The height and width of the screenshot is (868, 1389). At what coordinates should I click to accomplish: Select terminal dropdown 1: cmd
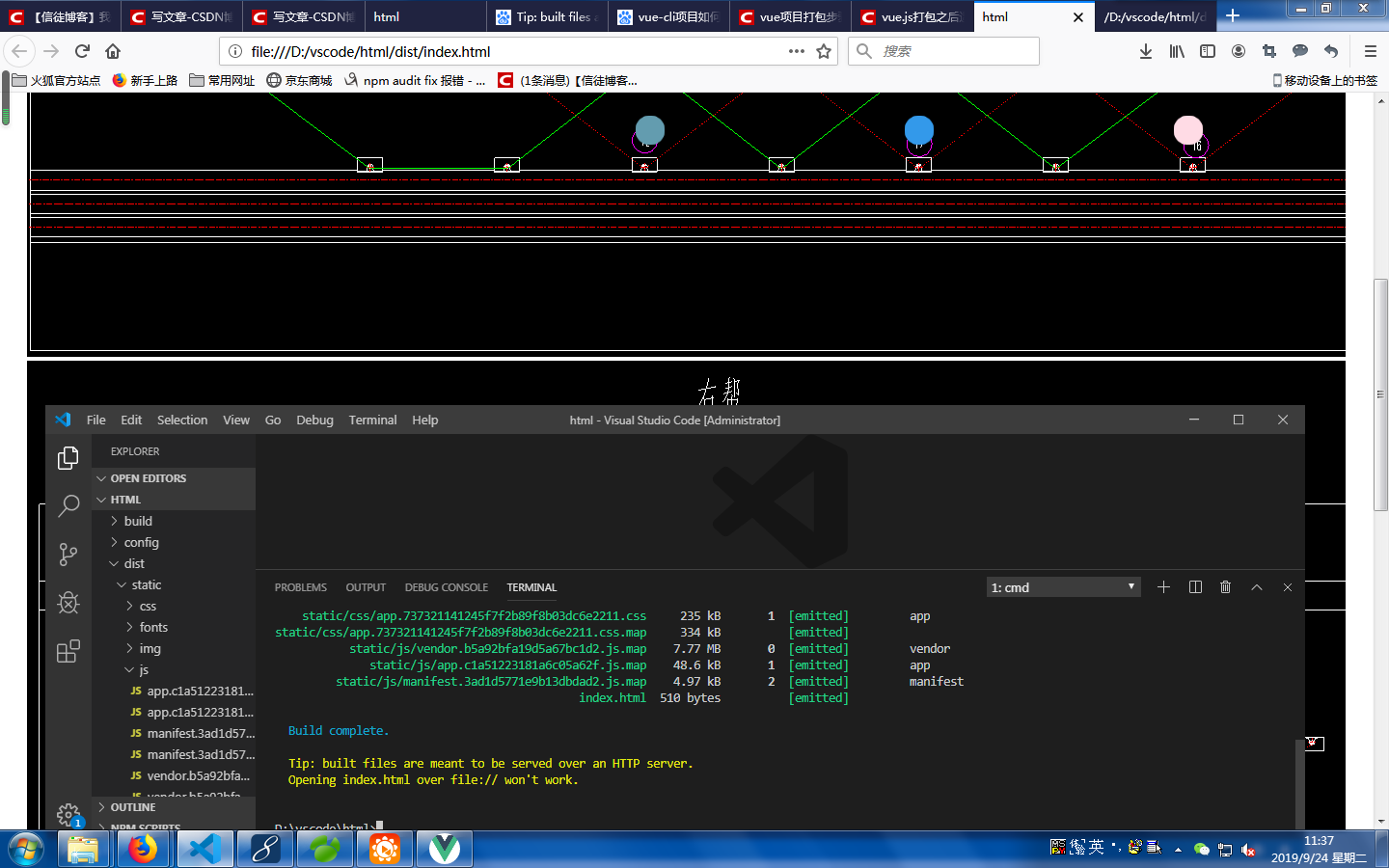click(1063, 587)
